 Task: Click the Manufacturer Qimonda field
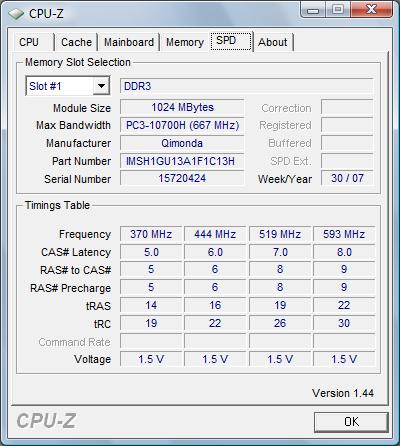click(x=182, y=143)
